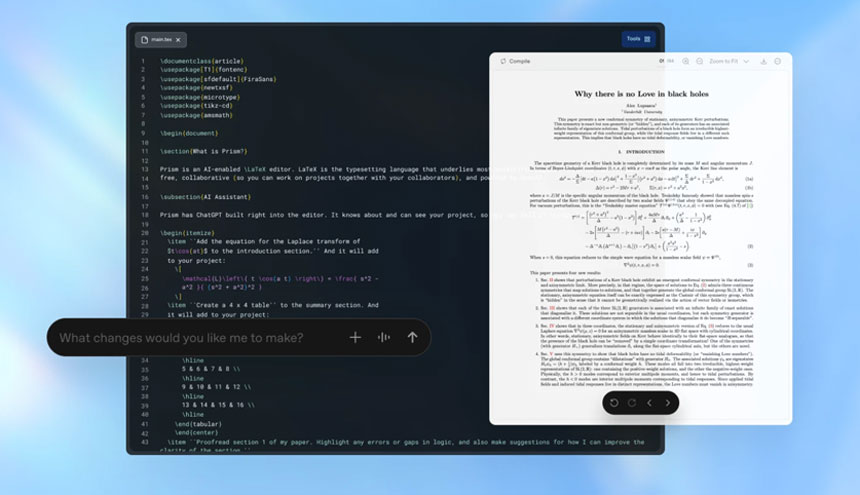860x495 pixels.
Task: Go to next page with right chevron
Action: pos(667,403)
